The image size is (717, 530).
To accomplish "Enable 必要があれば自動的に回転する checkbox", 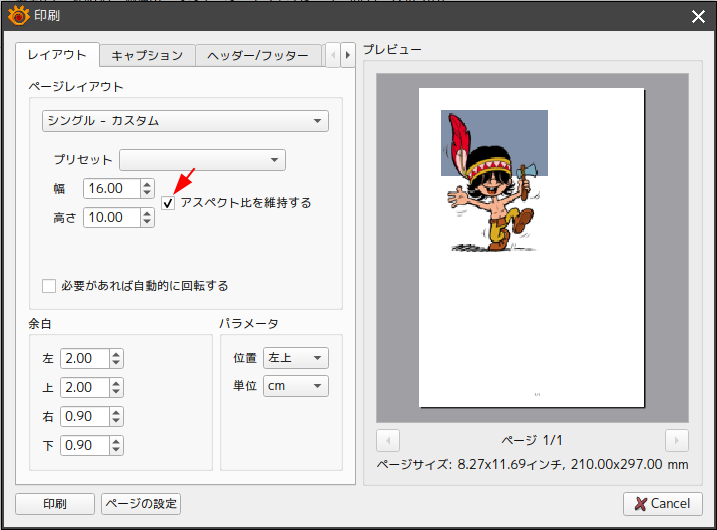I will (x=49, y=286).
